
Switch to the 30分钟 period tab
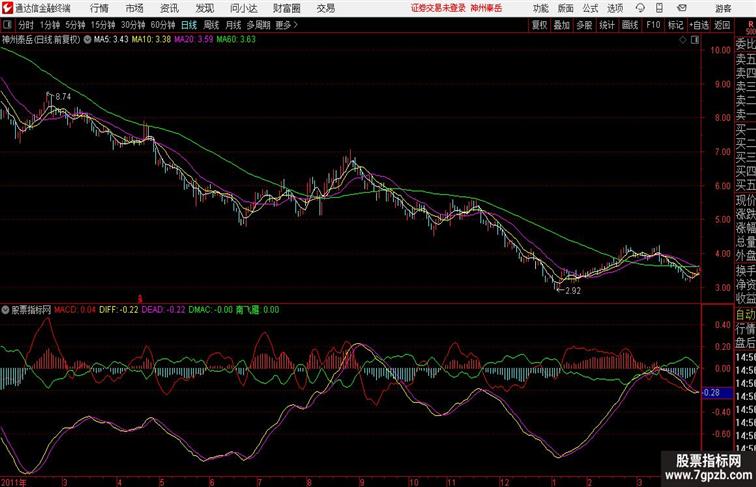[x=133, y=25]
